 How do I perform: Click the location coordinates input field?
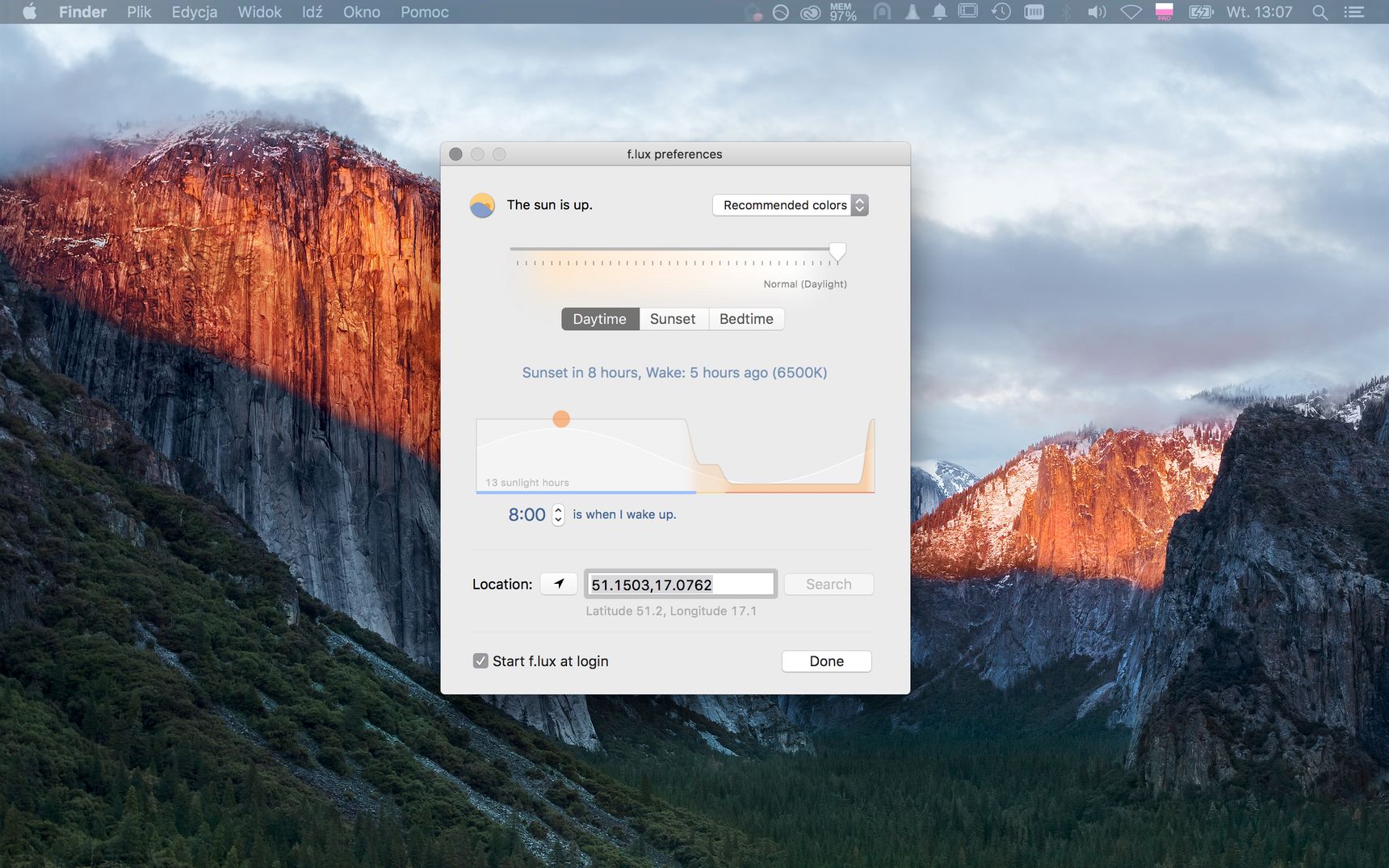tap(680, 584)
